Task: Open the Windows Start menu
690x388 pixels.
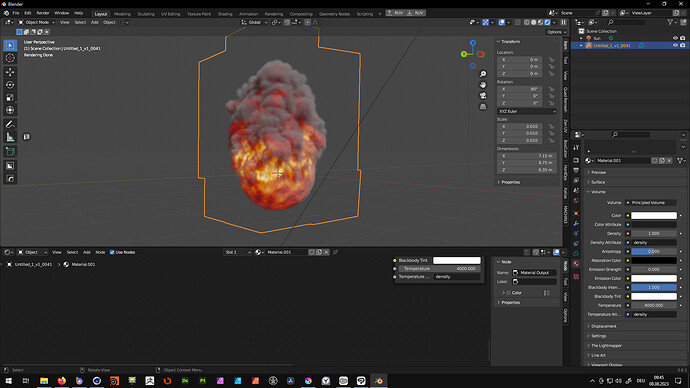Action: point(8,381)
